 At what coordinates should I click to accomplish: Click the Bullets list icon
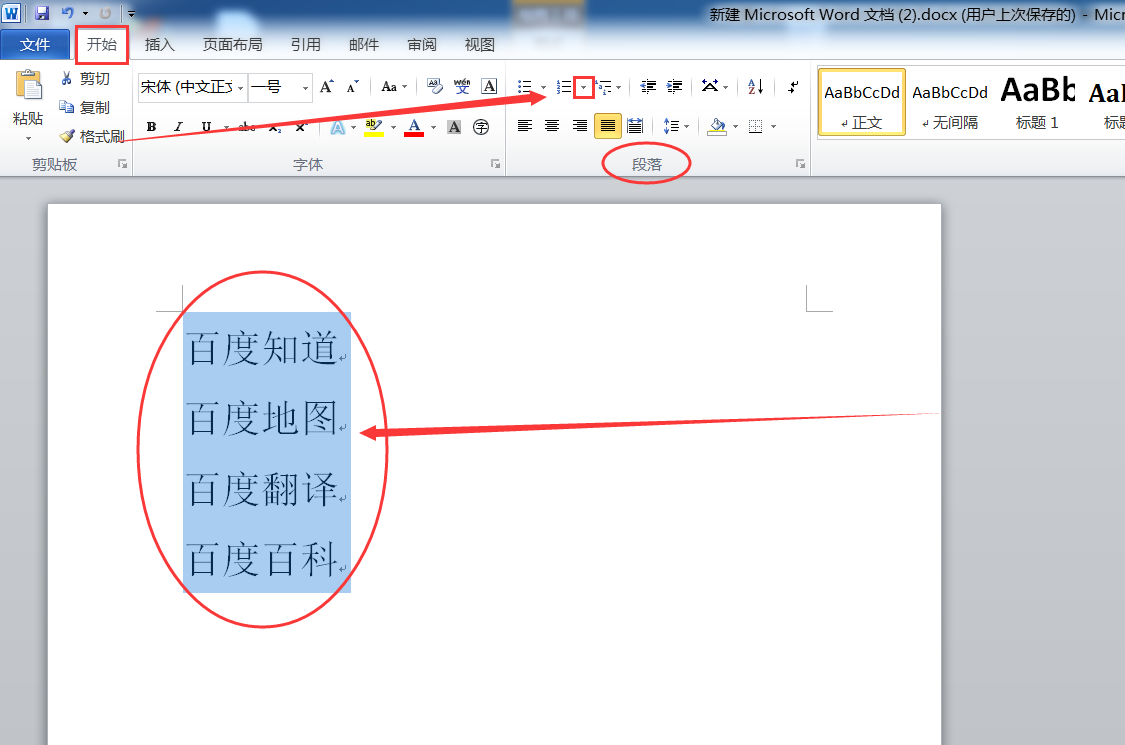click(524, 87)
